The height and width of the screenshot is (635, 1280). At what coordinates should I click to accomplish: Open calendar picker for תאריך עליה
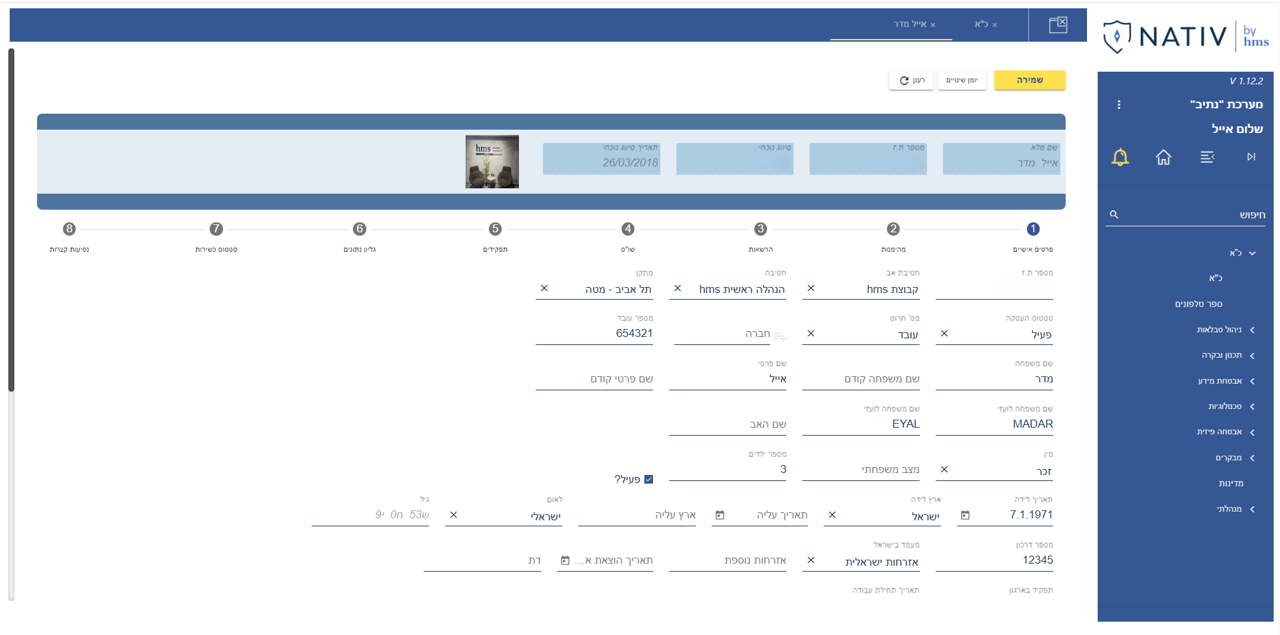coord(720,516)
